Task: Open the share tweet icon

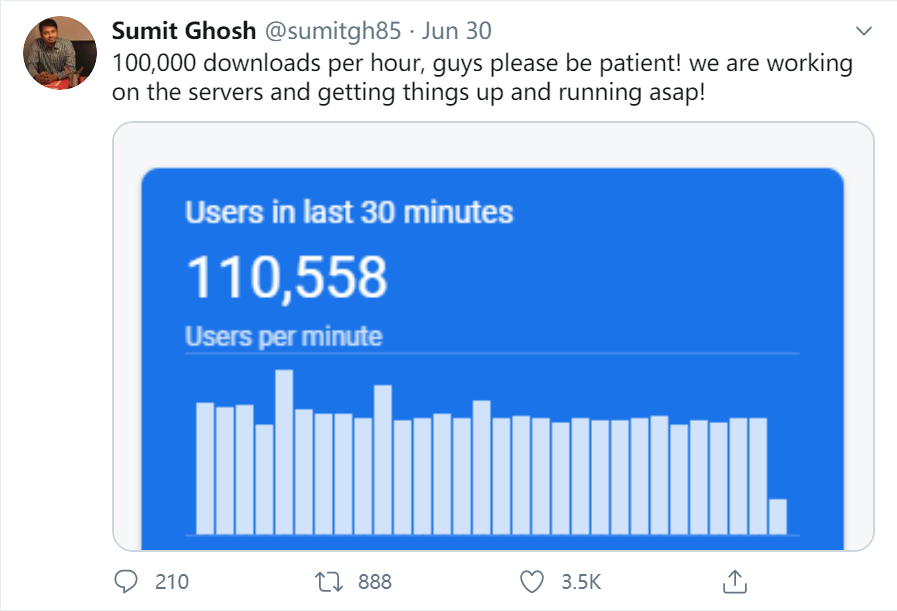Action: [x=735, y=580]
